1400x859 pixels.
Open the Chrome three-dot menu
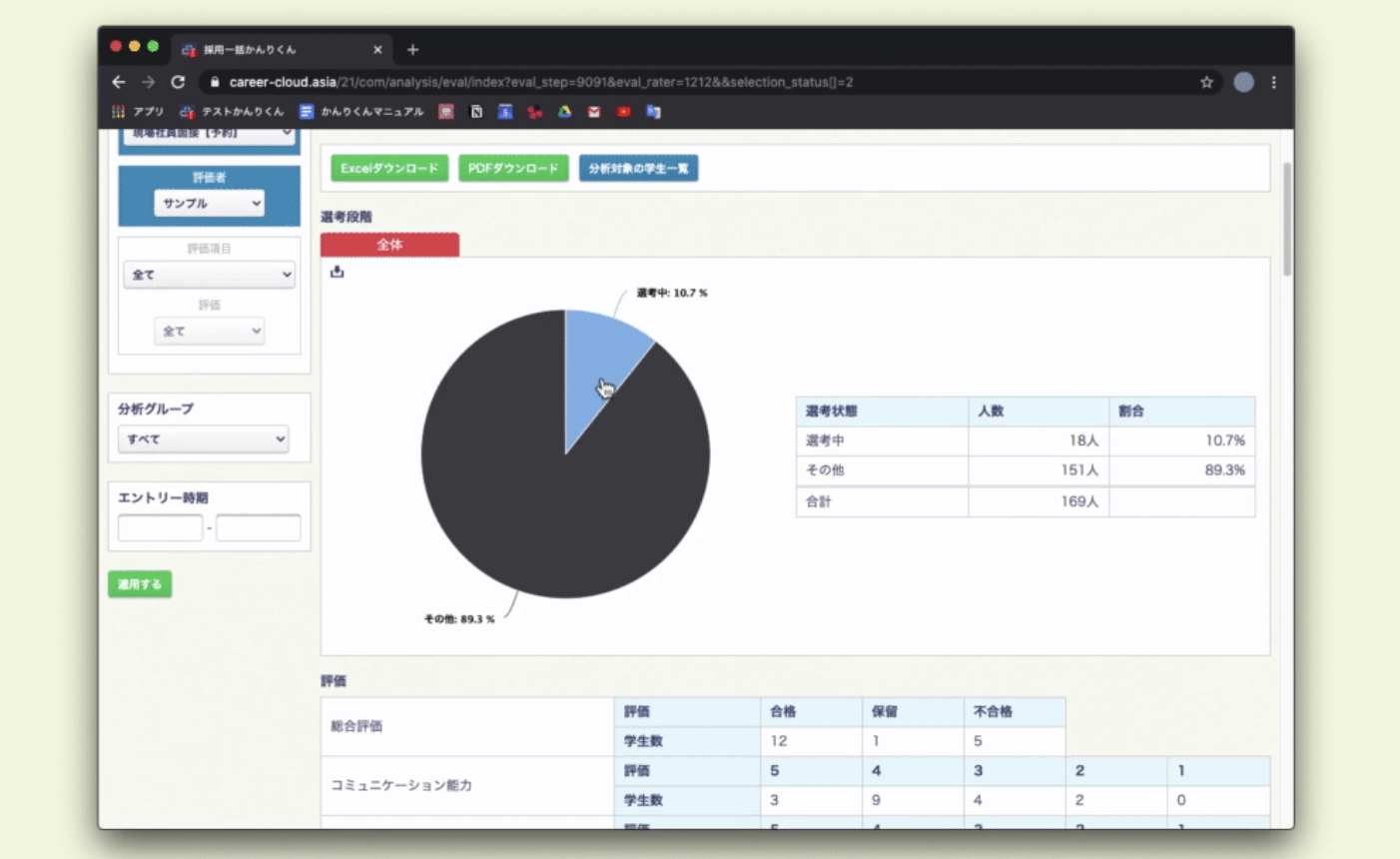click(1273, 82)
